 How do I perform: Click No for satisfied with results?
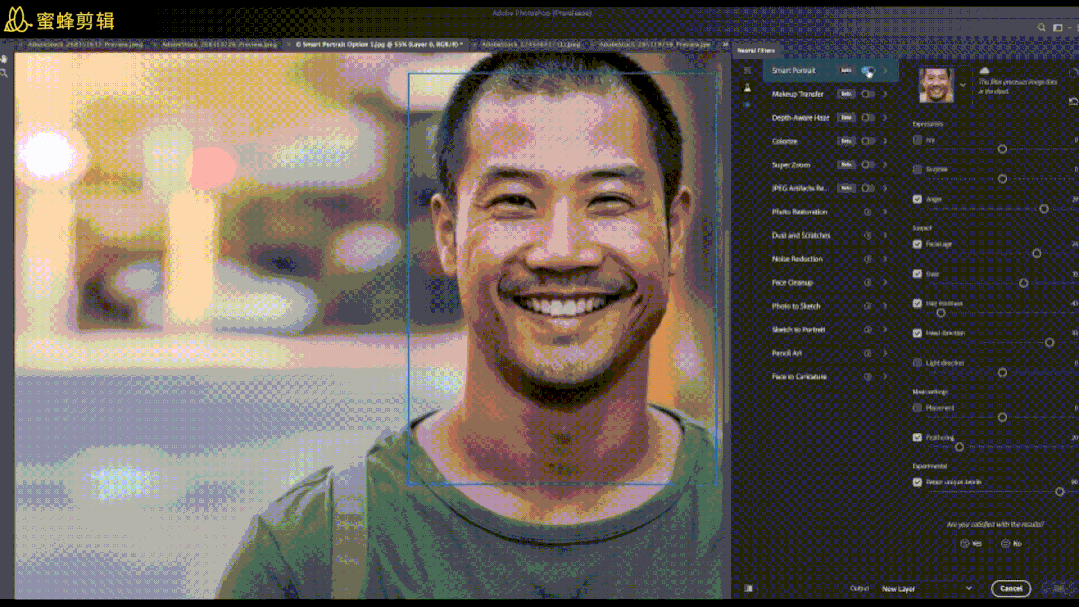coord(1012,544)
